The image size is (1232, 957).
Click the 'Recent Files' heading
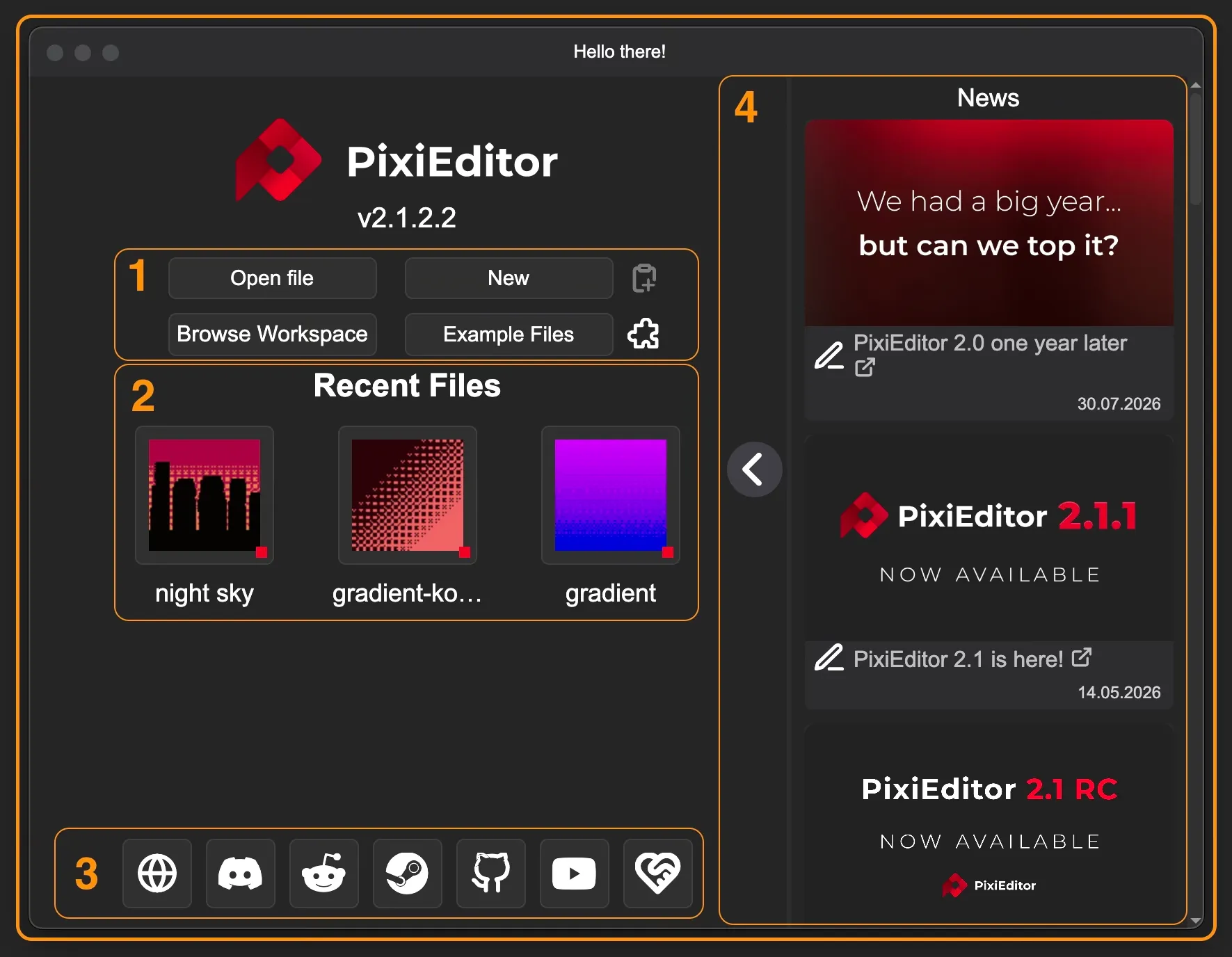point(407,385)
